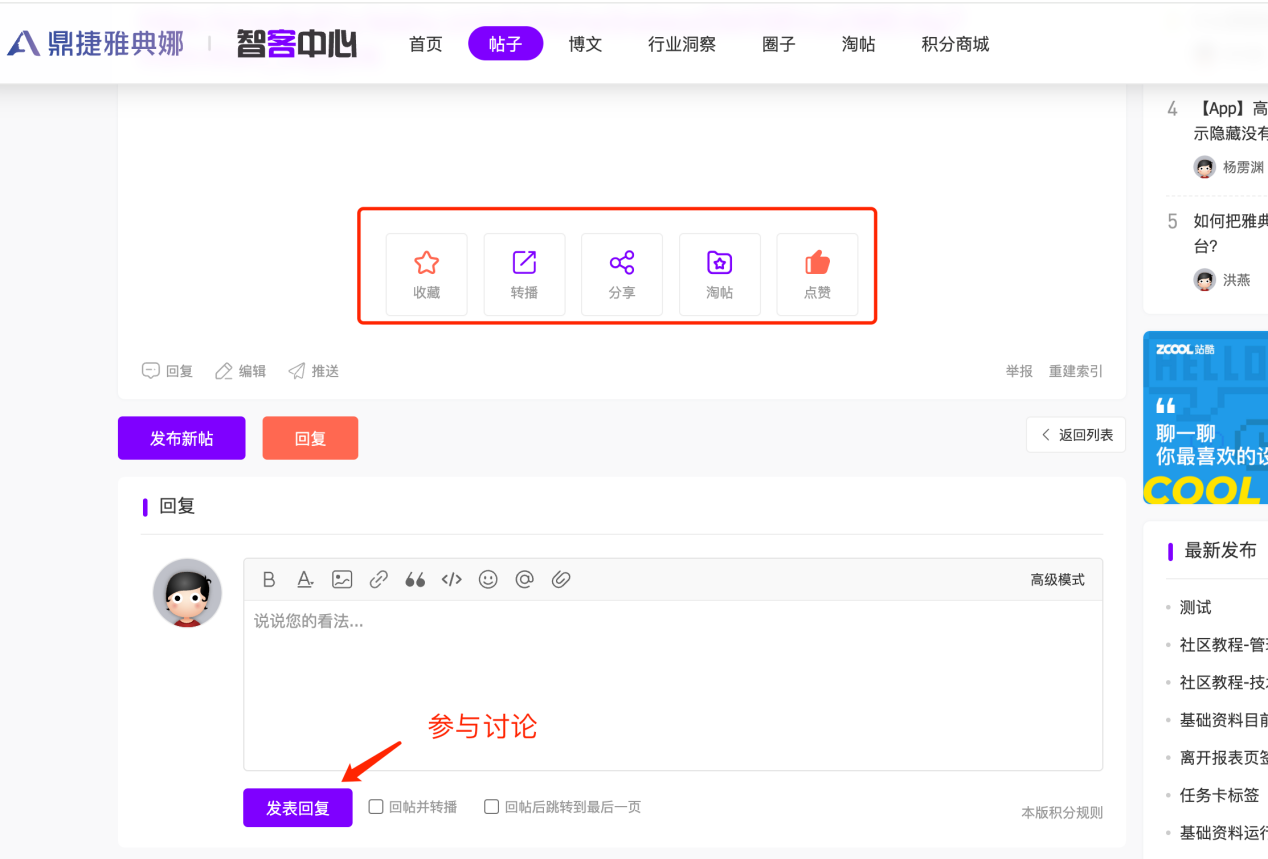Screen dimensions: 1268x859
Task: Go back using 返回列表 button
Action: 1076,435
